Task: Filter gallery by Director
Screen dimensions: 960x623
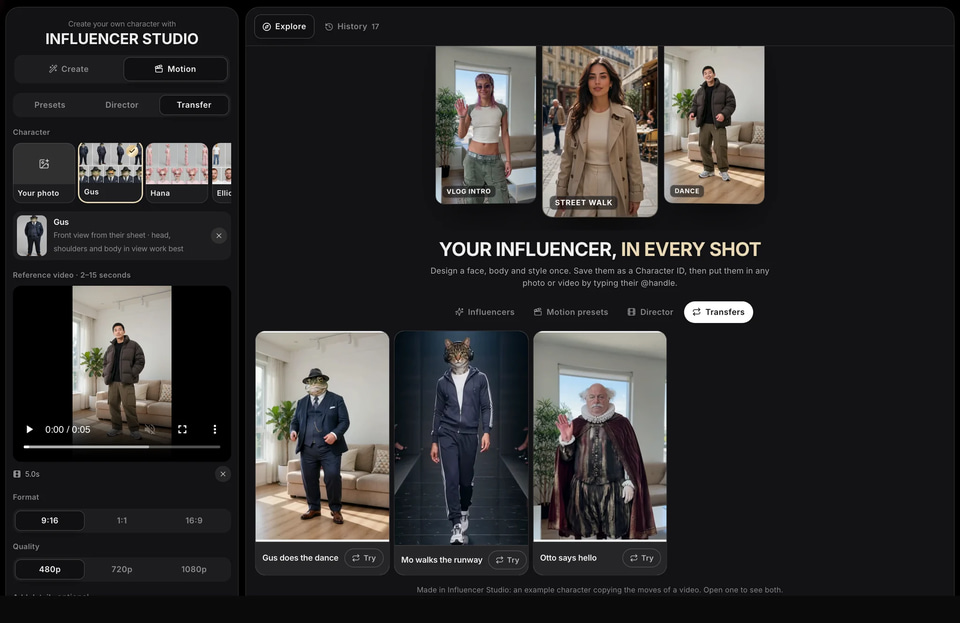Action: tap(650, 312)
